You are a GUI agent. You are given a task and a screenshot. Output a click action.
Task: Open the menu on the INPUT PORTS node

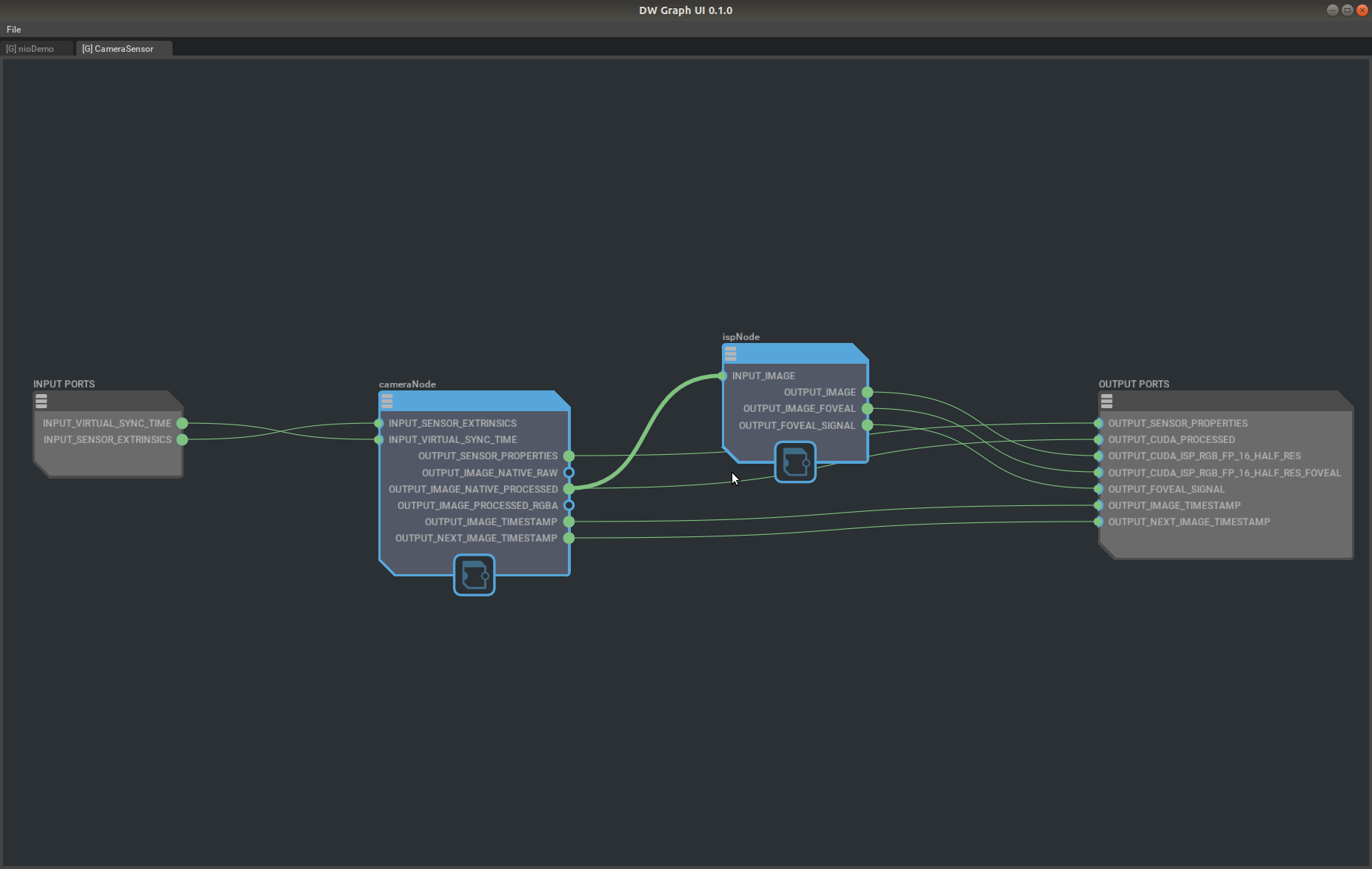tap(41, 401)
